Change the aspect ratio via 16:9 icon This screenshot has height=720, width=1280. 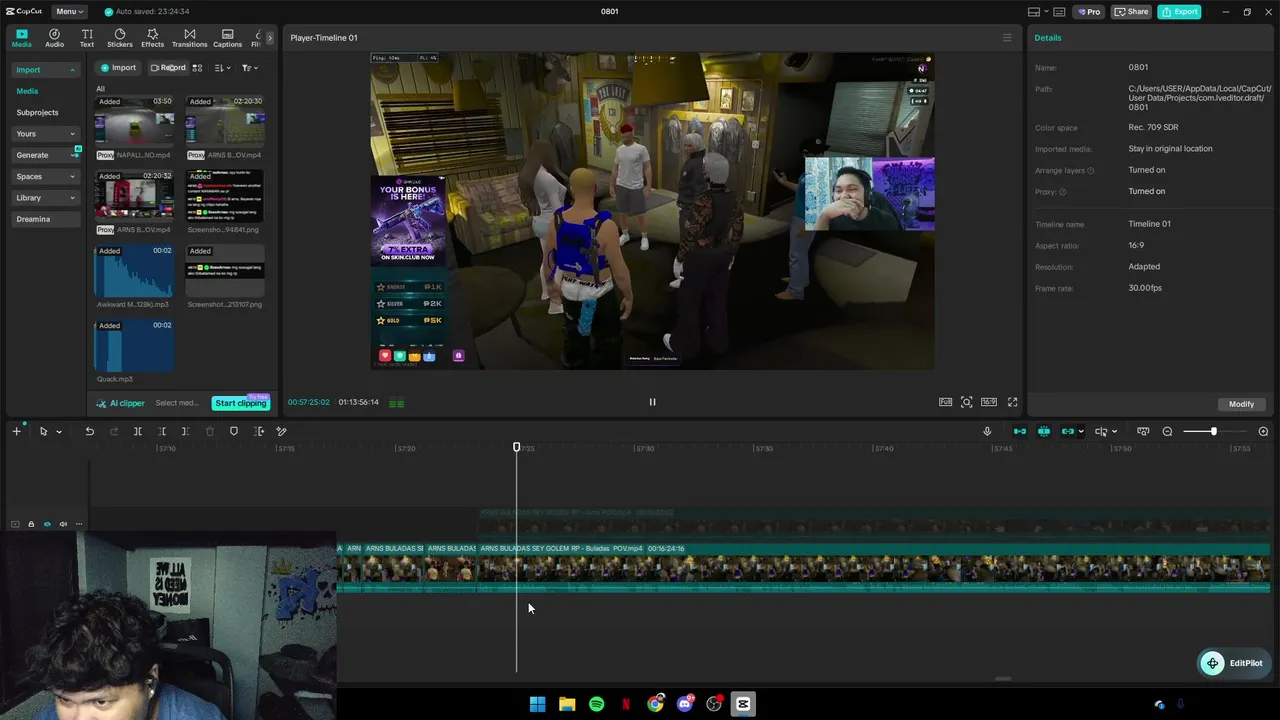(989, 402)
